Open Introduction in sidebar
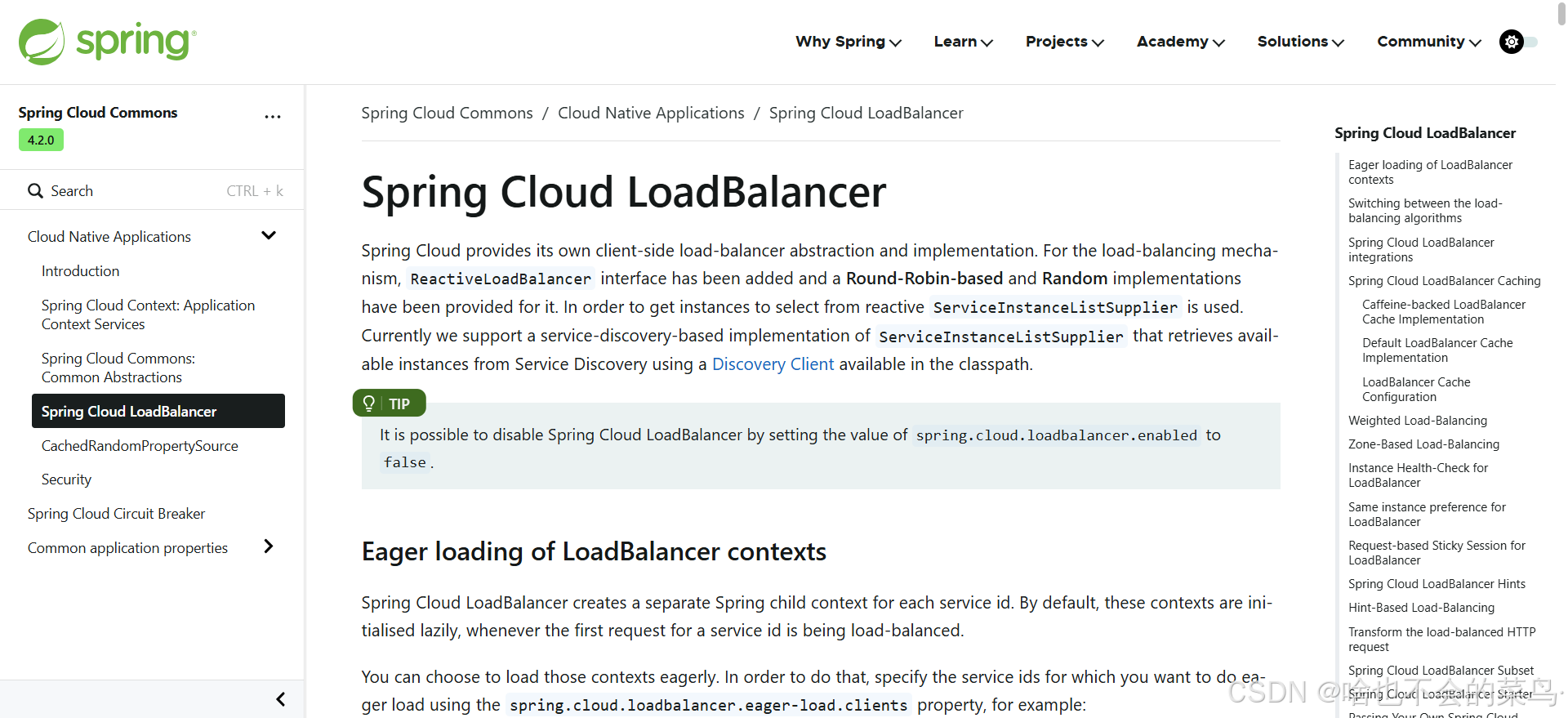Viewport: 1568px width, 718px height. tap(80, 271)
